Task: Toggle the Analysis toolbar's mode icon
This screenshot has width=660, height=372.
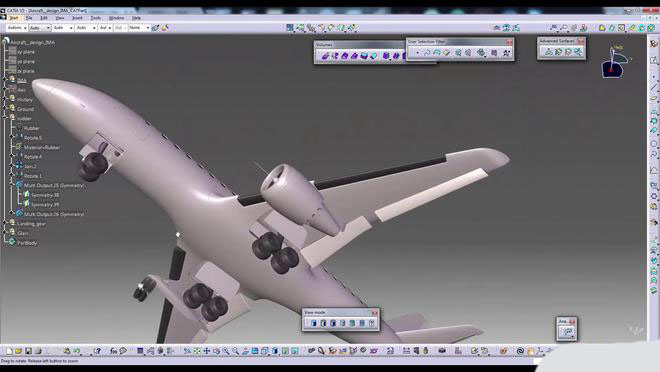Action: point(567,332)
